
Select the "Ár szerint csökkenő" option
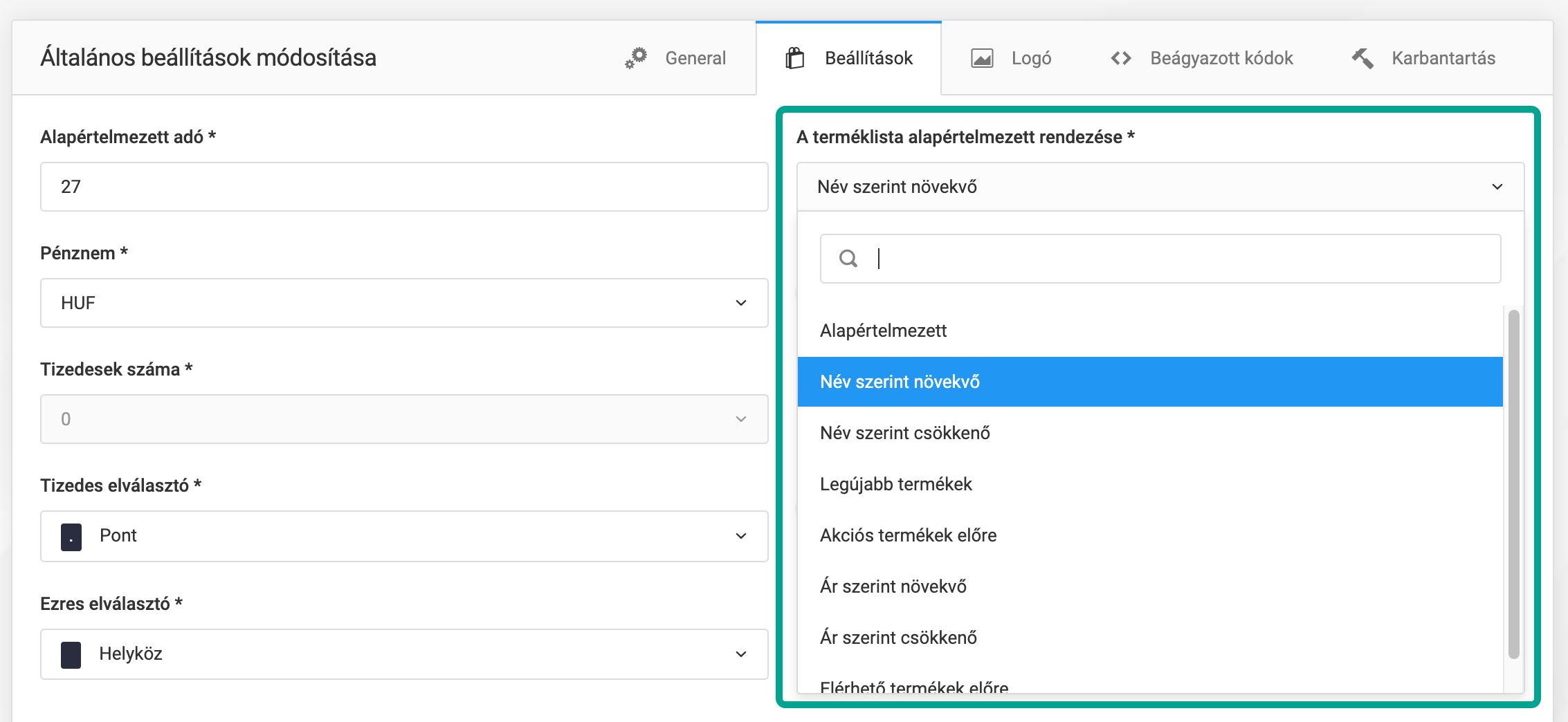pyautogui.click(x=899, y=637)
